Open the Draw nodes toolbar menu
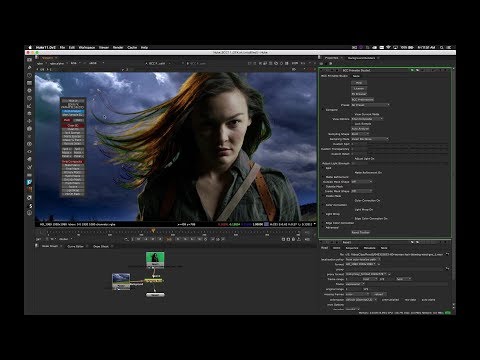This screenshot has width=480, height=360. [29, 68]
